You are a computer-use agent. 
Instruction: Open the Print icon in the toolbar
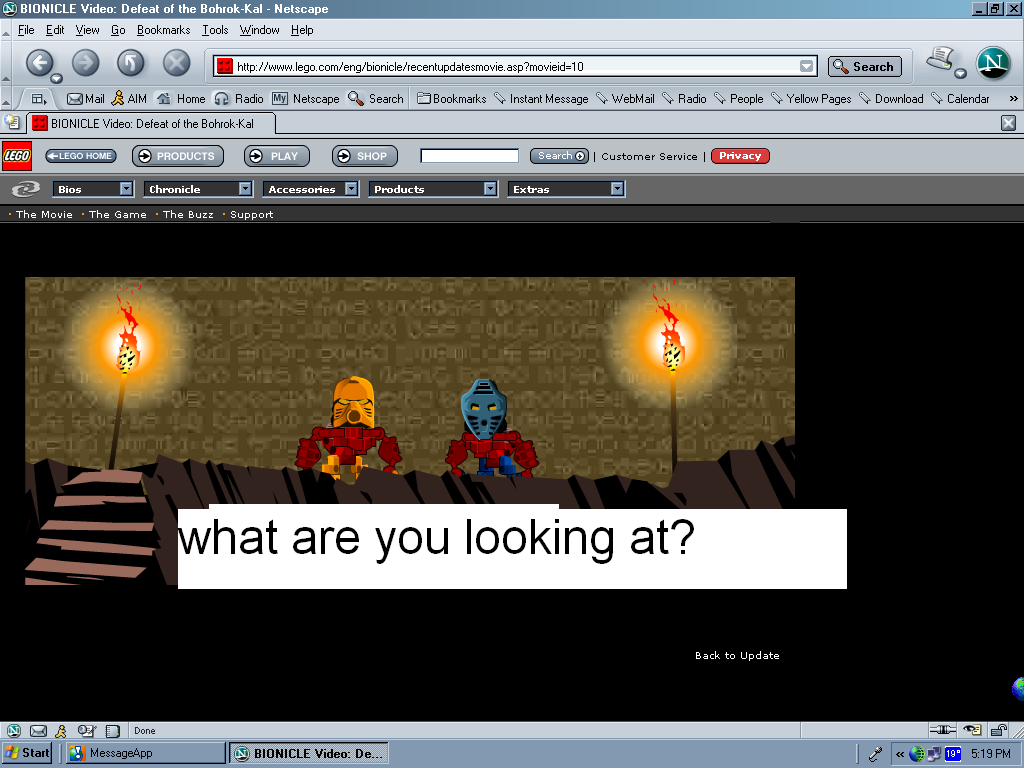(x=940, y=59)
